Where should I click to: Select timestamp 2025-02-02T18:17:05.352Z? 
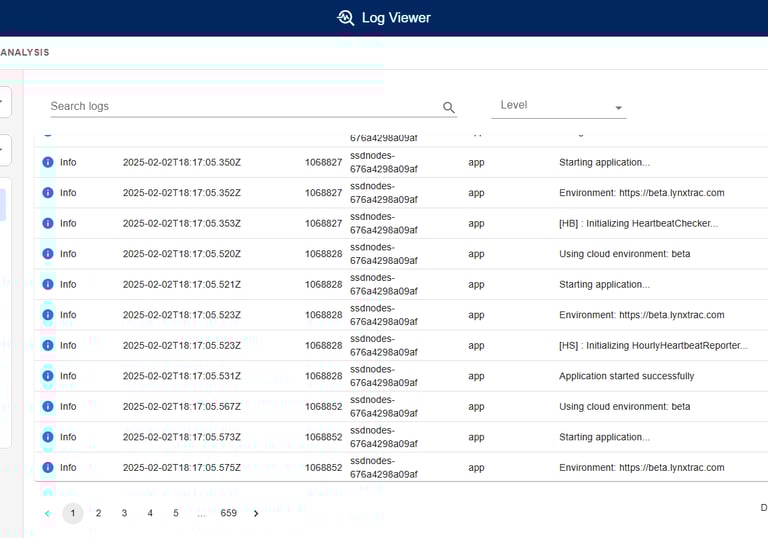(182, 193)
